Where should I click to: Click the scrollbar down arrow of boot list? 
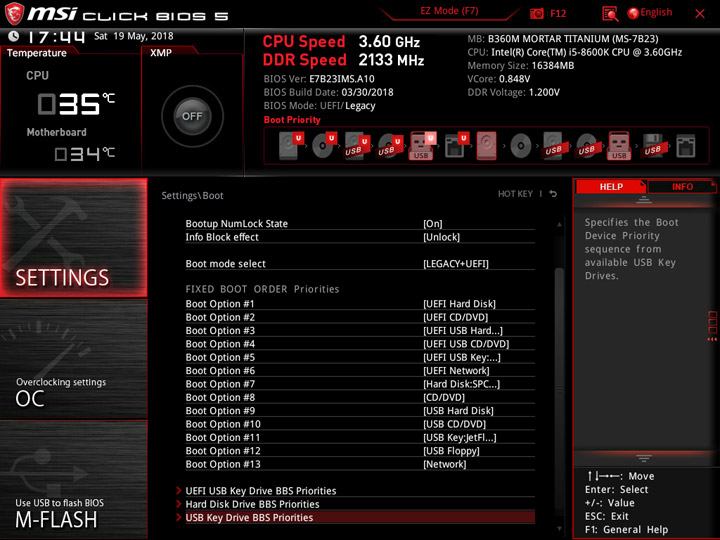559,529
